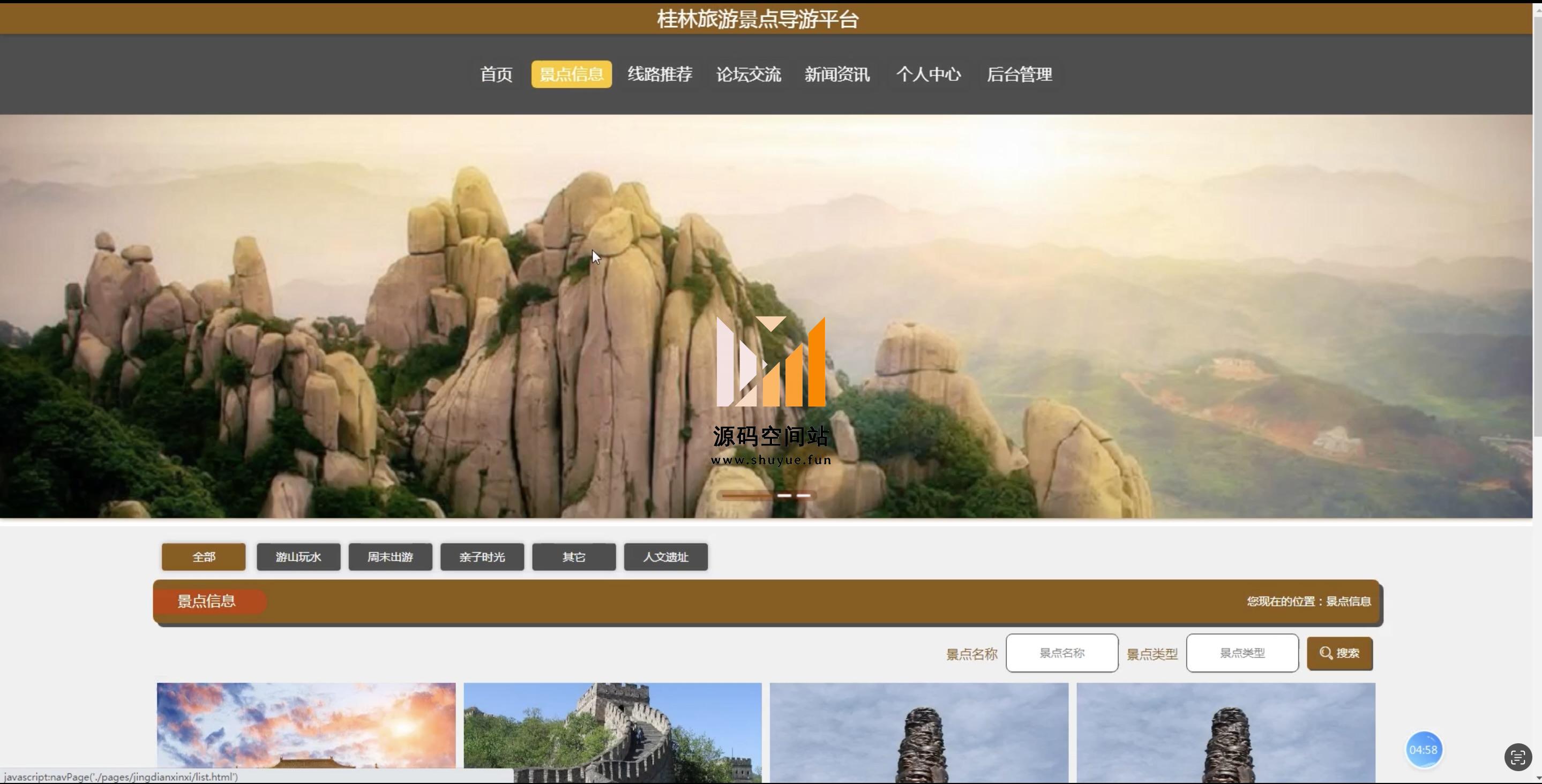Open the 首页 navigation item
The image size is (1542, 784).
(x=496, y=74)
